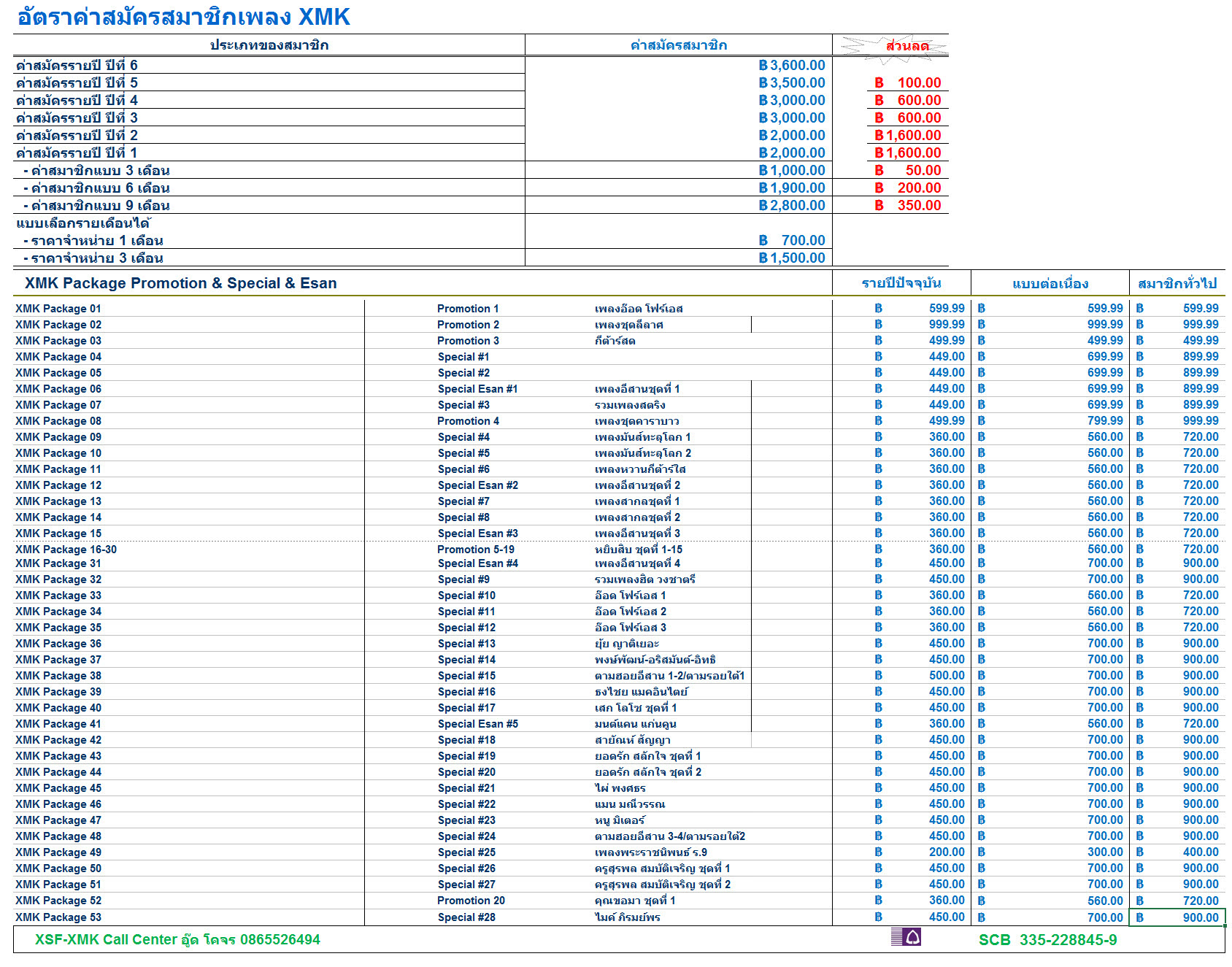Screen dimensions: 1232x967
Task: Select the "ค่าสมาชิกแบบ 3 เดือน" row label
Action: point(96,170)
